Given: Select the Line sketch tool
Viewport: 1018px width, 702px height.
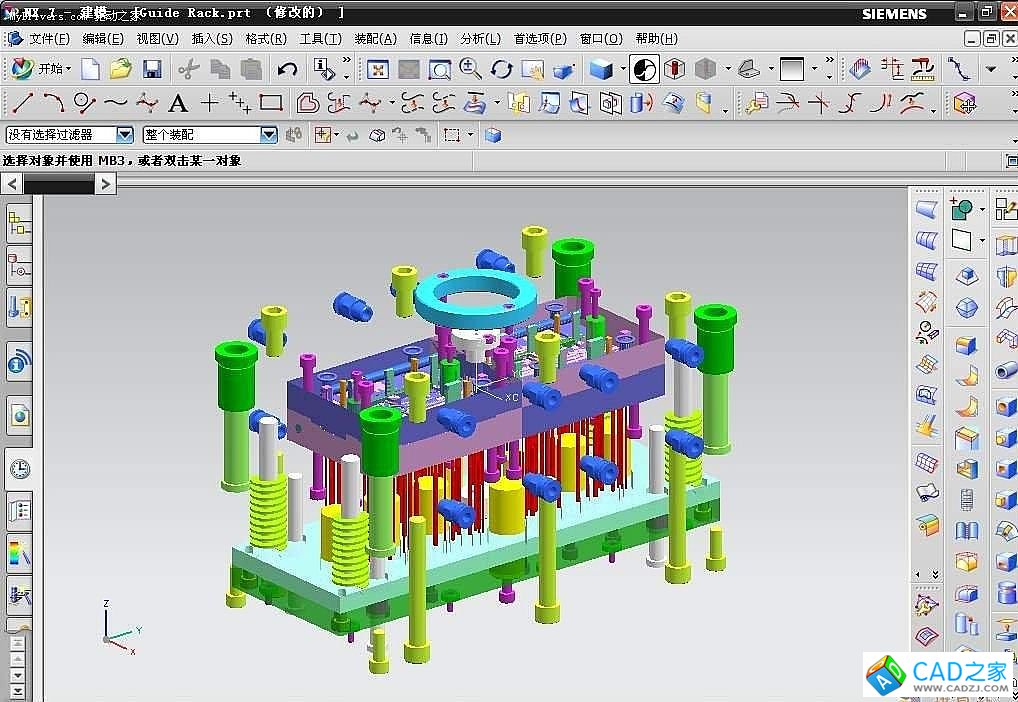Looking at the screenshot, I should [22, 102].
